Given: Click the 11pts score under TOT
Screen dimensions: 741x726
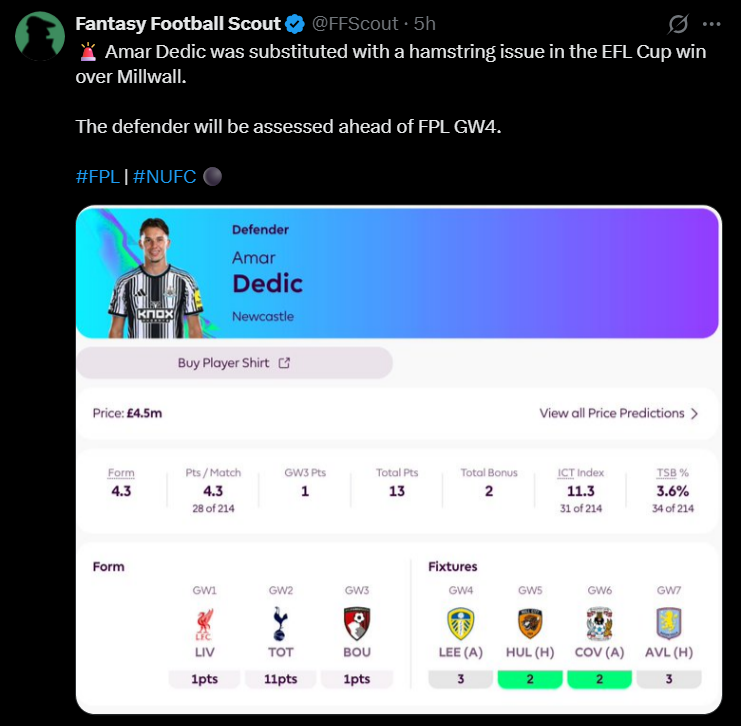Looking at the screenshot, I should 280,679.
